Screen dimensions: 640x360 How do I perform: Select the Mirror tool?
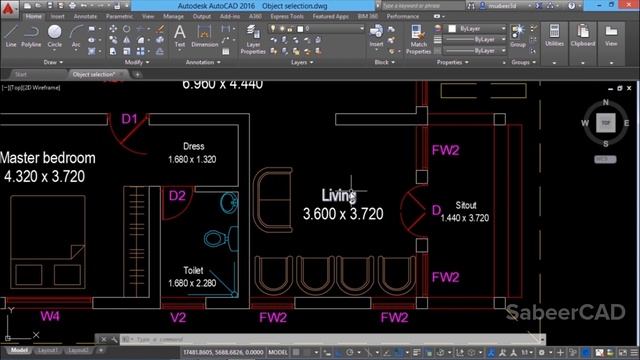127,40
